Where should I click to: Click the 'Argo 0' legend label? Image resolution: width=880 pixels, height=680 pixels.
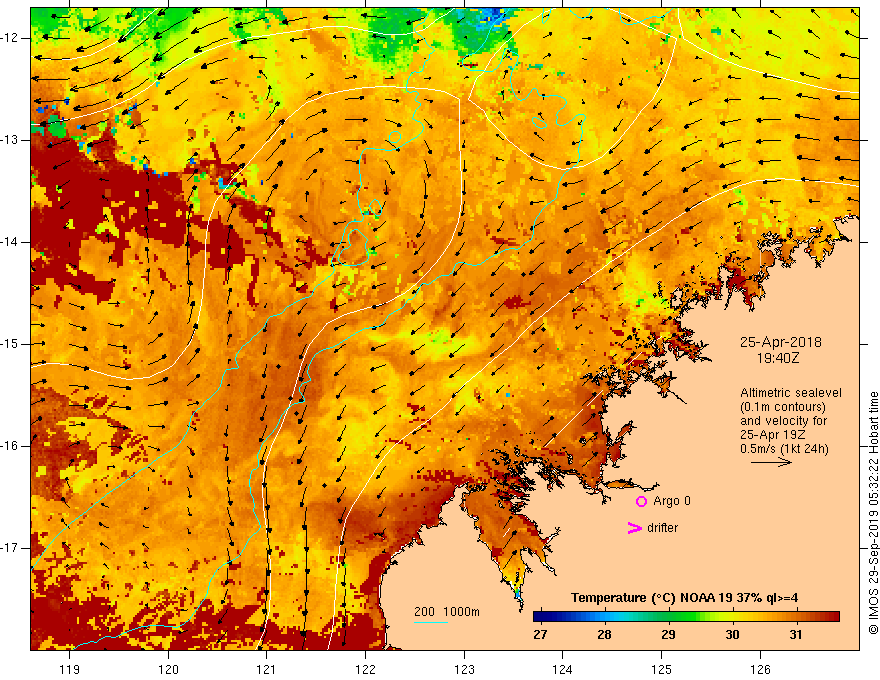[672, 501]
